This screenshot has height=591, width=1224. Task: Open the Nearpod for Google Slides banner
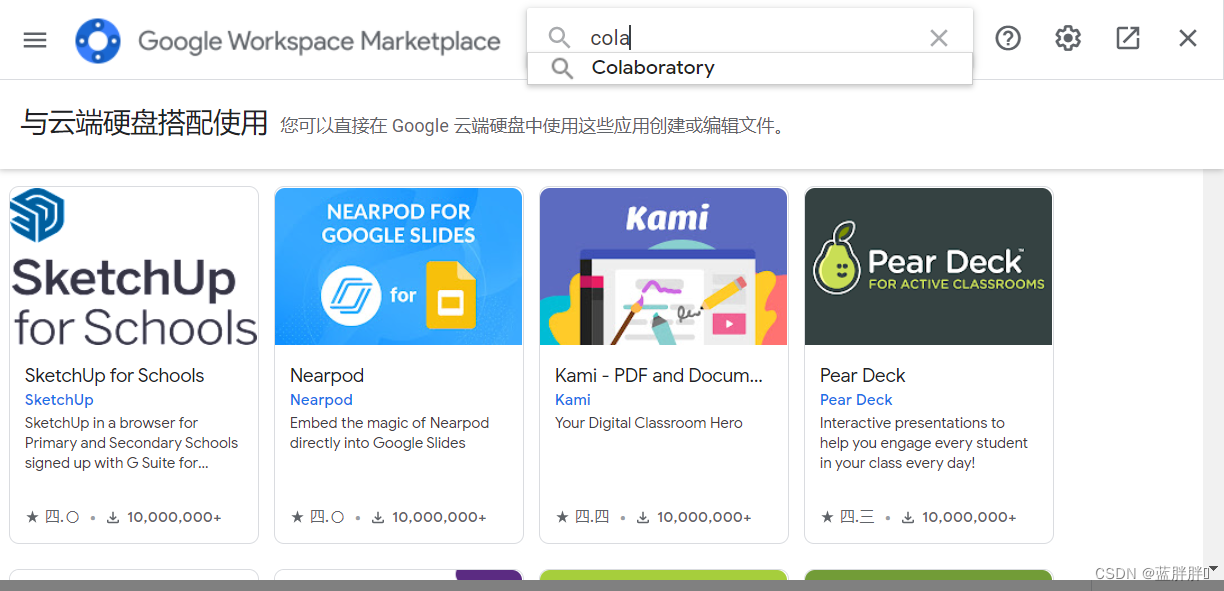coord(399,266)
